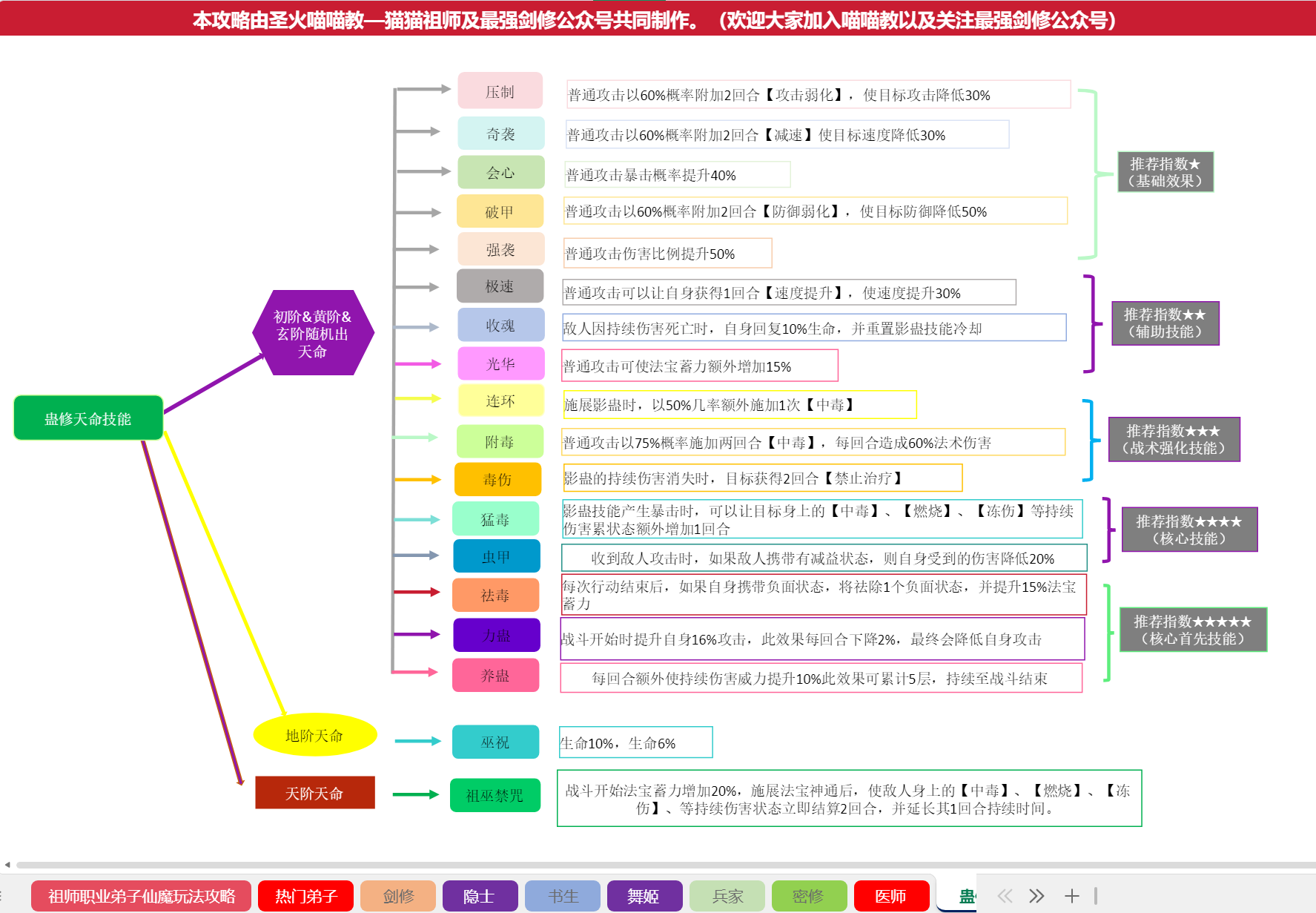Click the 推荐指数★★★★★ core priority label
This screenshot has height=913, width=1316.
1192,630
